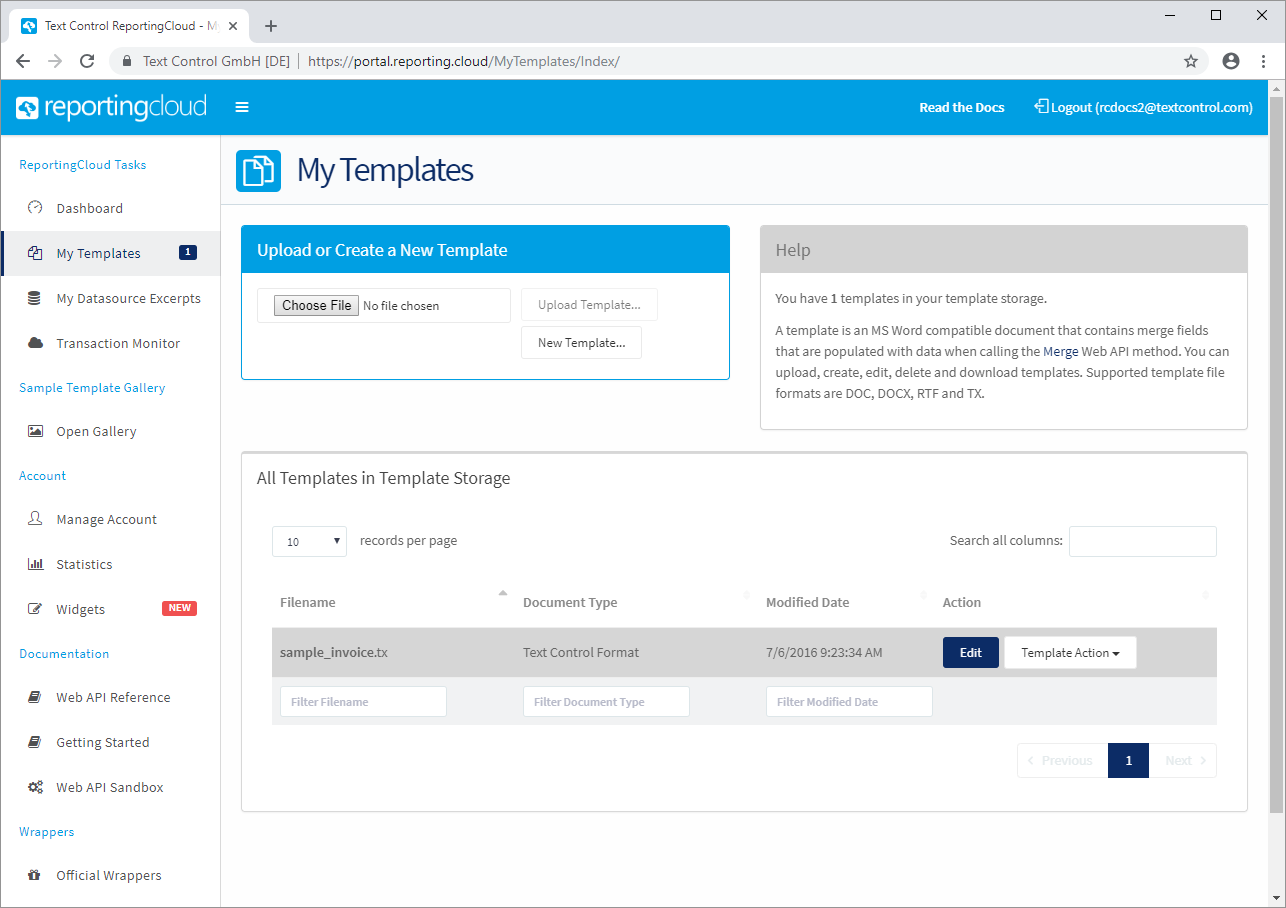Click the browser address bar URL

464,61
